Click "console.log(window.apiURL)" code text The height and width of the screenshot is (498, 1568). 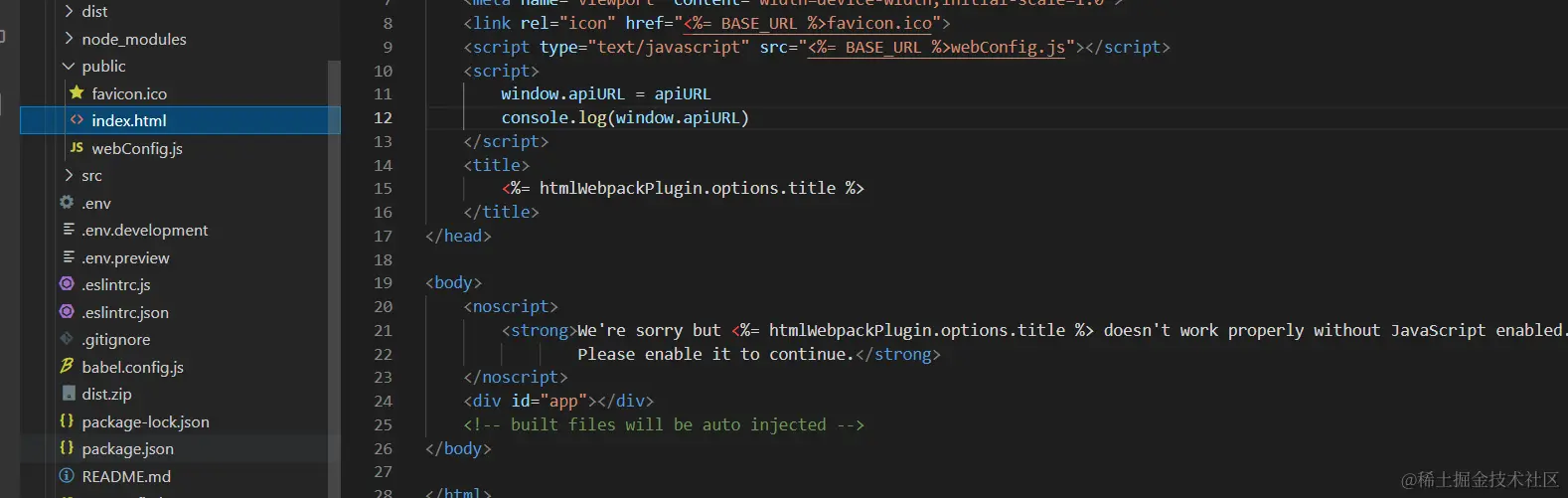coord(625,117)
